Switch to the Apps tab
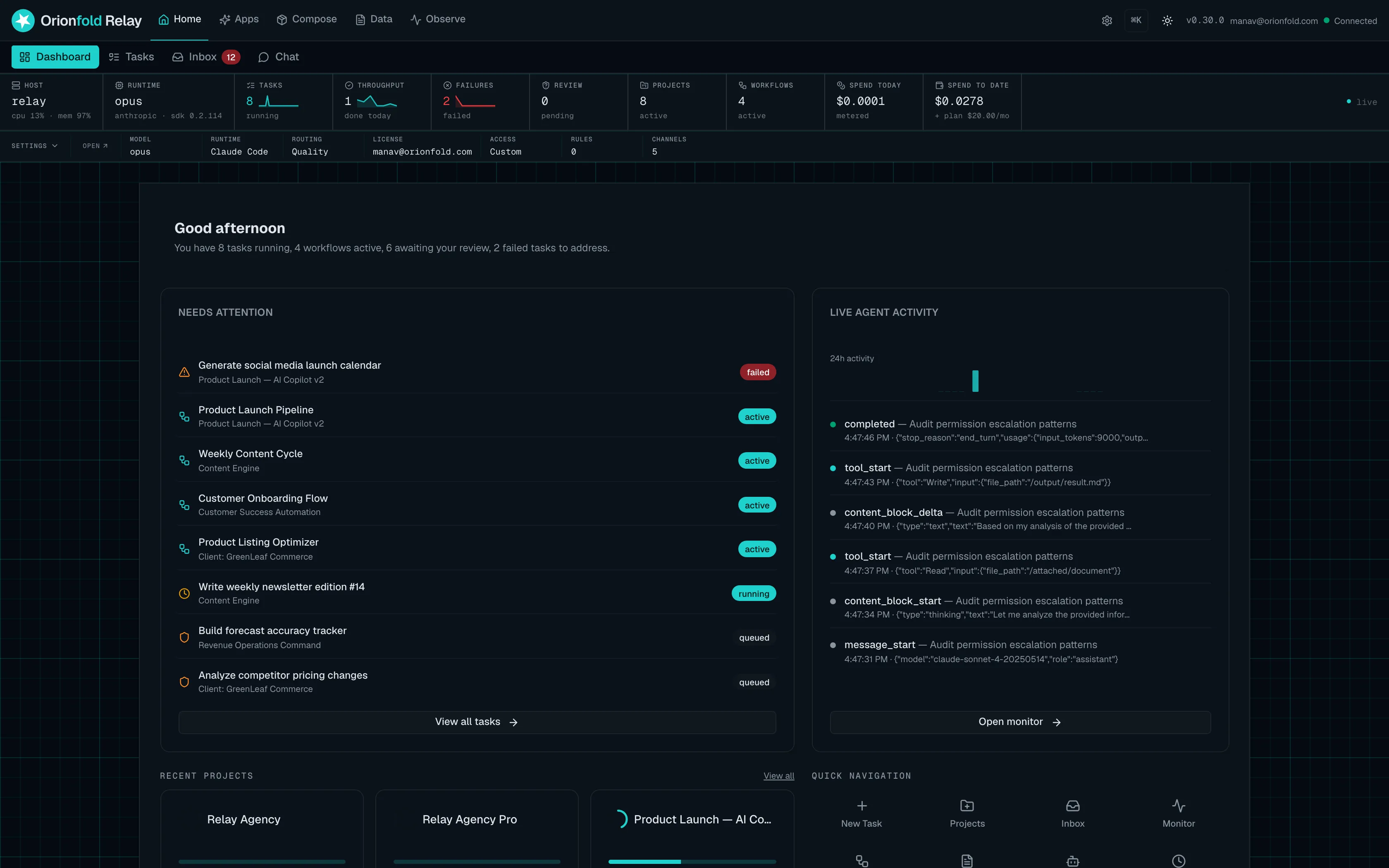Image resolution: width=1389 pixels, height=868 pixels. [x=239, y=19]
